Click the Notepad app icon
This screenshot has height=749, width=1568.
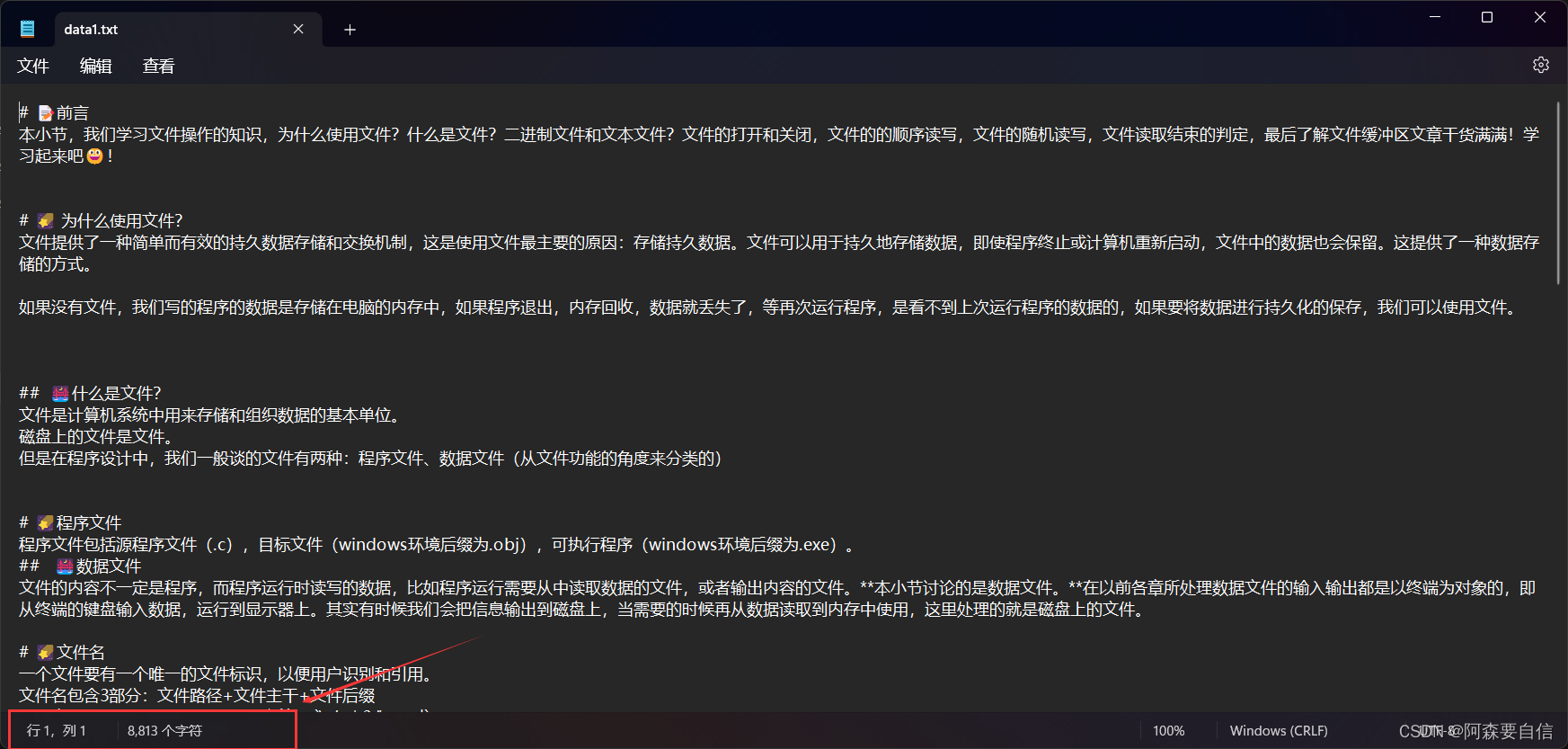tap(28, 29)
